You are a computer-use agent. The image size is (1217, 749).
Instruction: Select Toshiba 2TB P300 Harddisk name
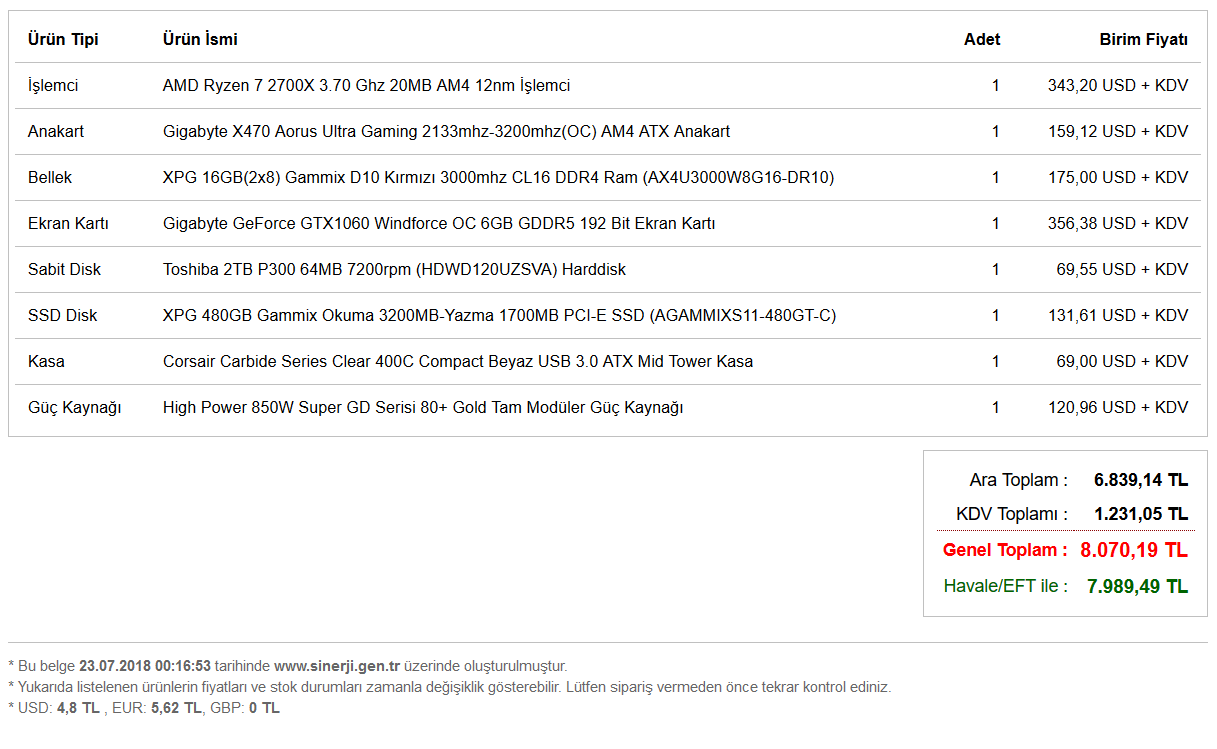pos(394,270)
